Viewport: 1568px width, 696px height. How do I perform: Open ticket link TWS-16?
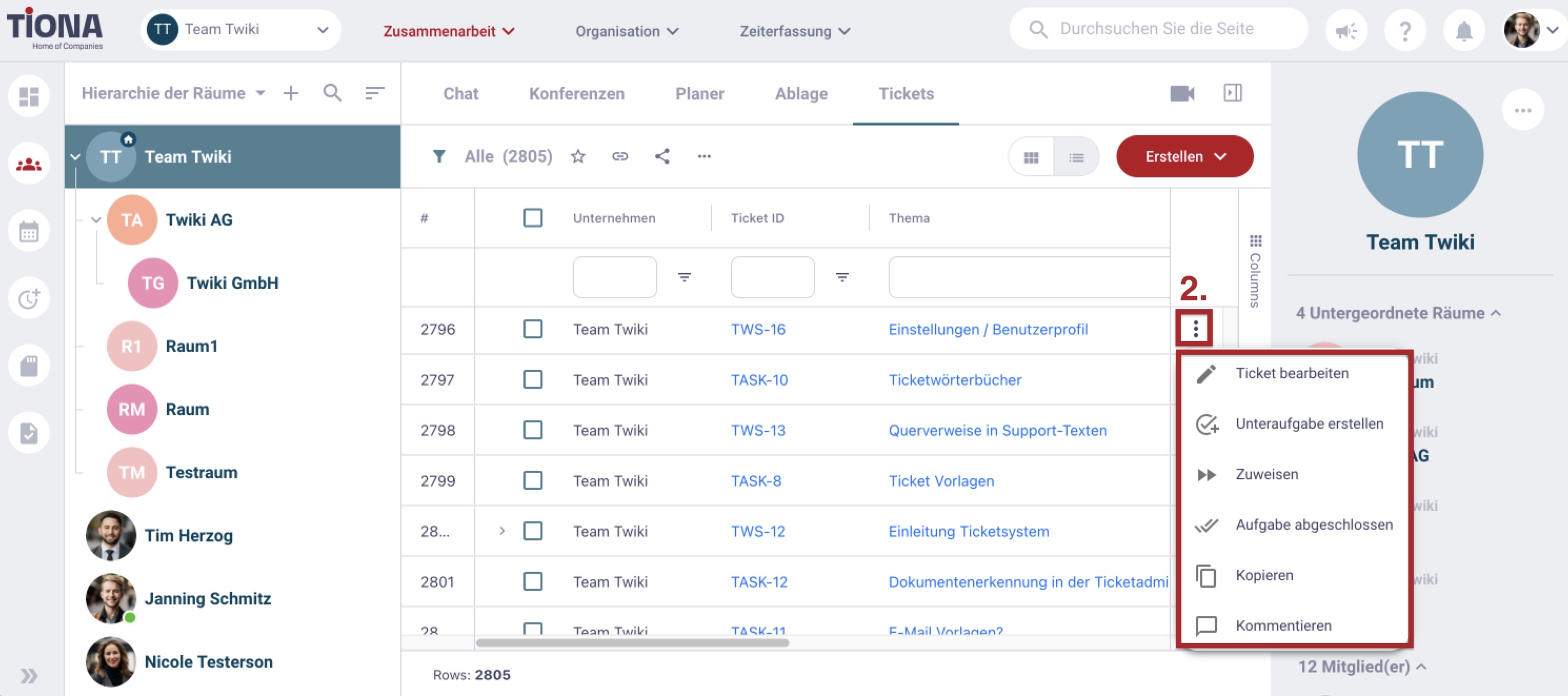point(758,329)
